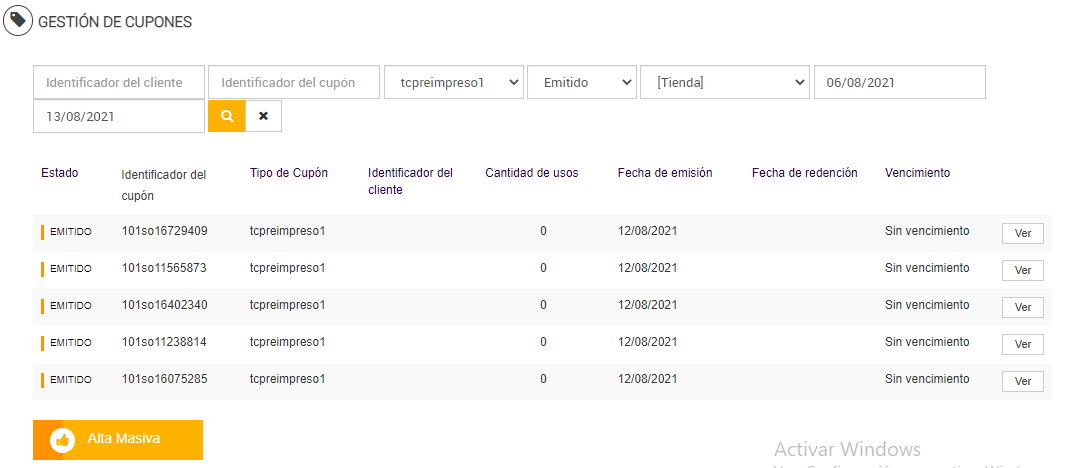Click the coupon tag icon beside the title

(x=17, y=20)
